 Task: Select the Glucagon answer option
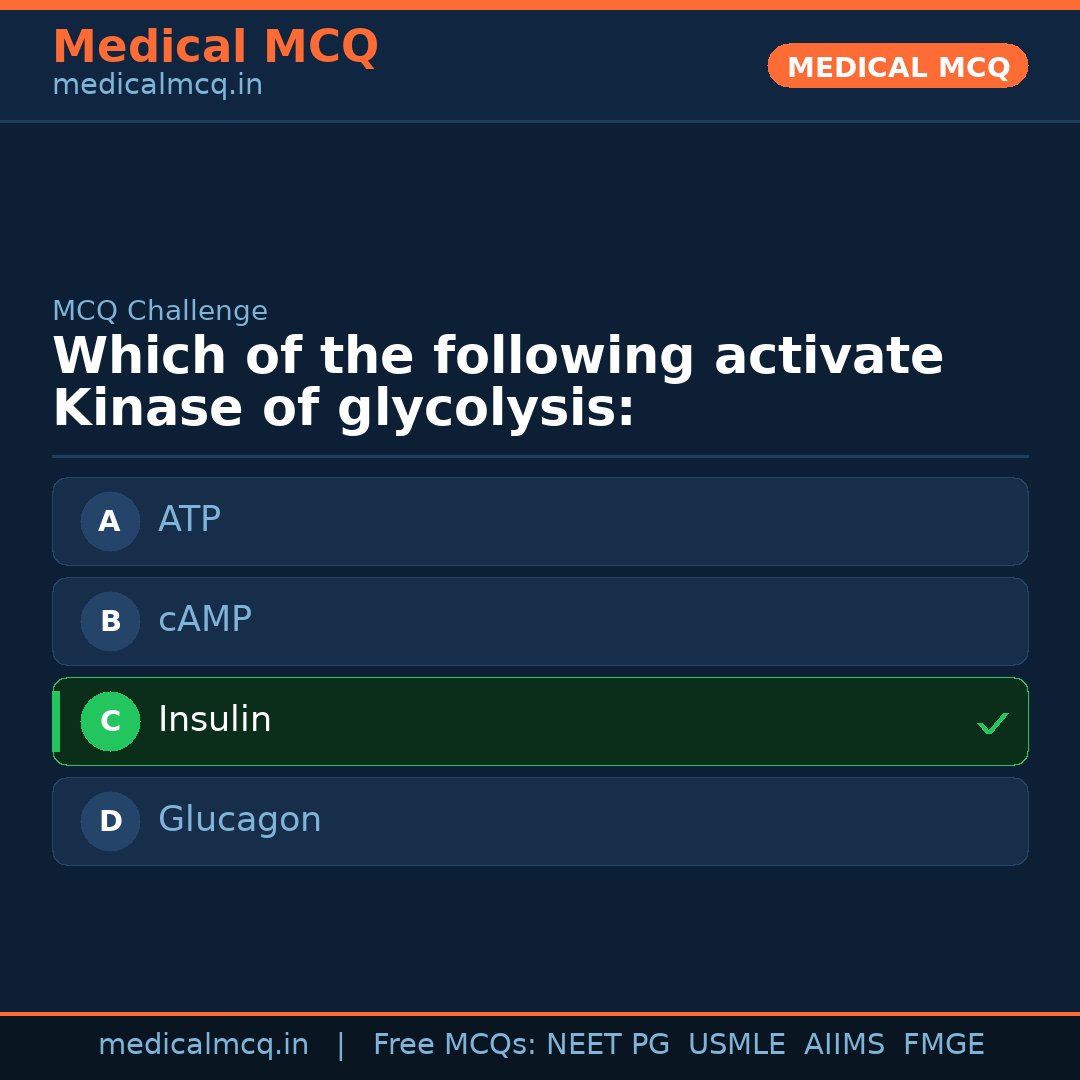coord(540,821)
